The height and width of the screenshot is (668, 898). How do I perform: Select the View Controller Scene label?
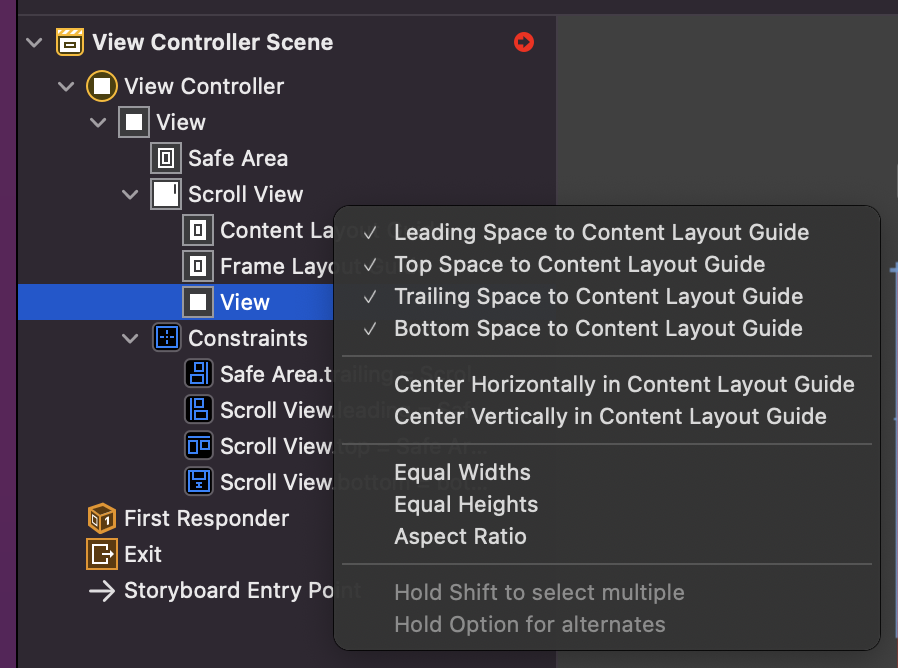coord(212,42)
